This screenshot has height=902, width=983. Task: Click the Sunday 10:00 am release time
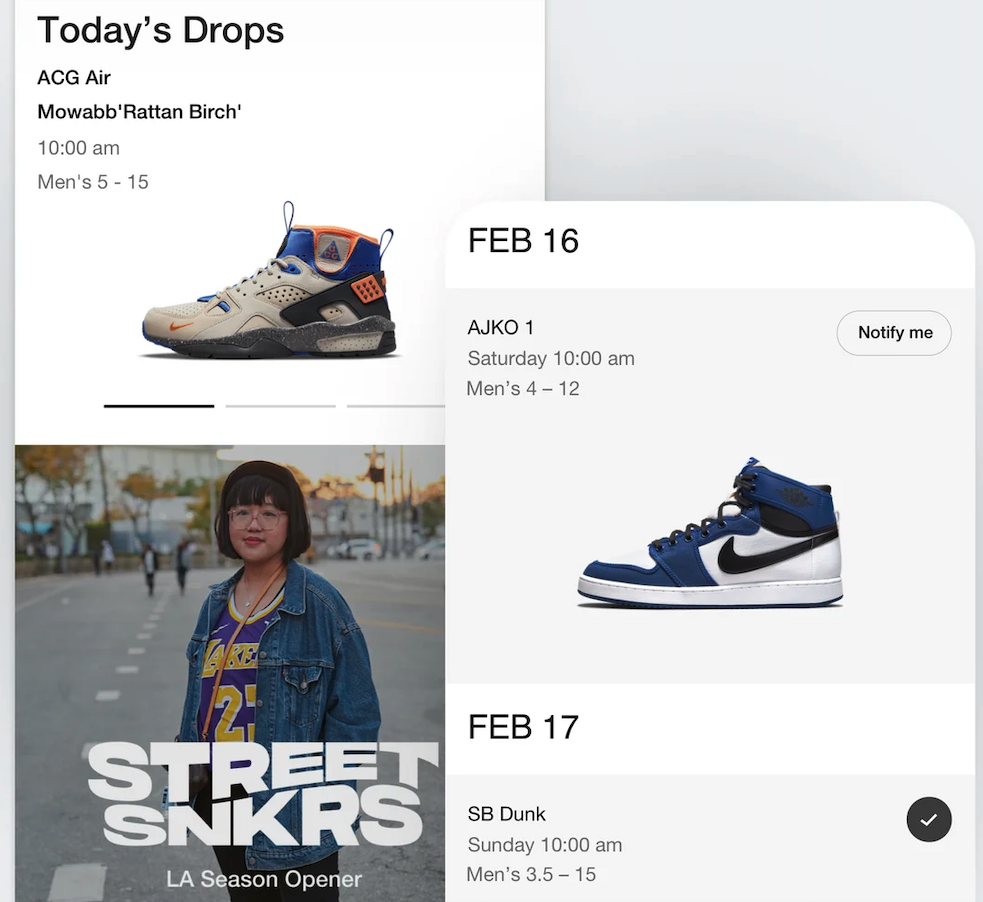click(x=545, y=845)
